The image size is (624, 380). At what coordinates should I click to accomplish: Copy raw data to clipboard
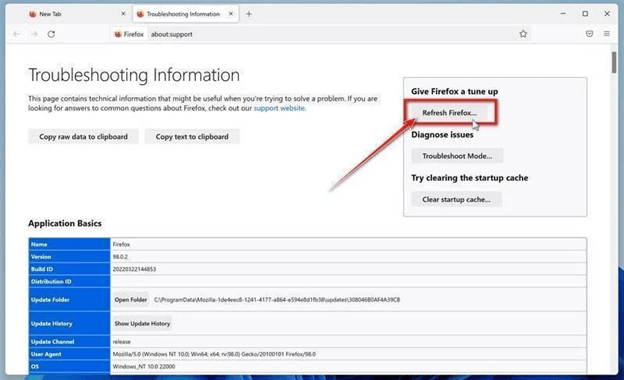[x=84, y=136]
